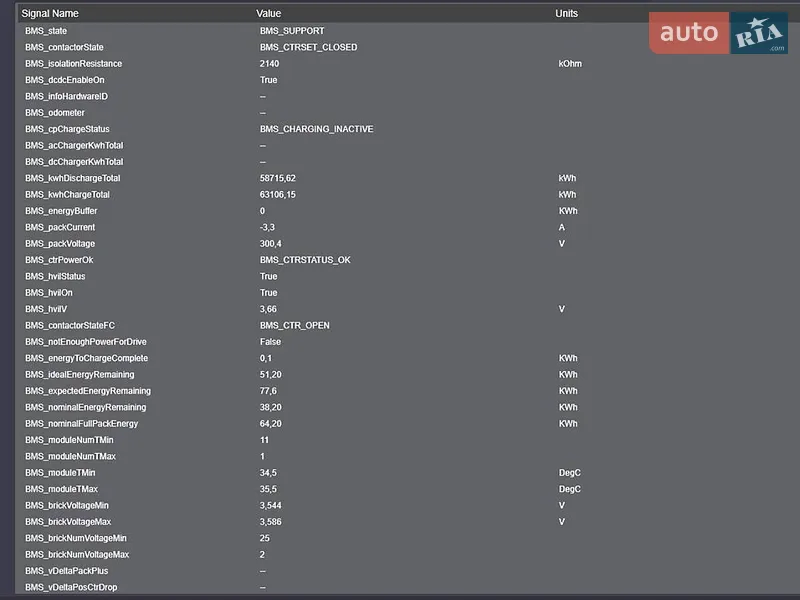Click the 63106,15 charge total value
This screenshot has width=800, height=600.
pos(278,194)
